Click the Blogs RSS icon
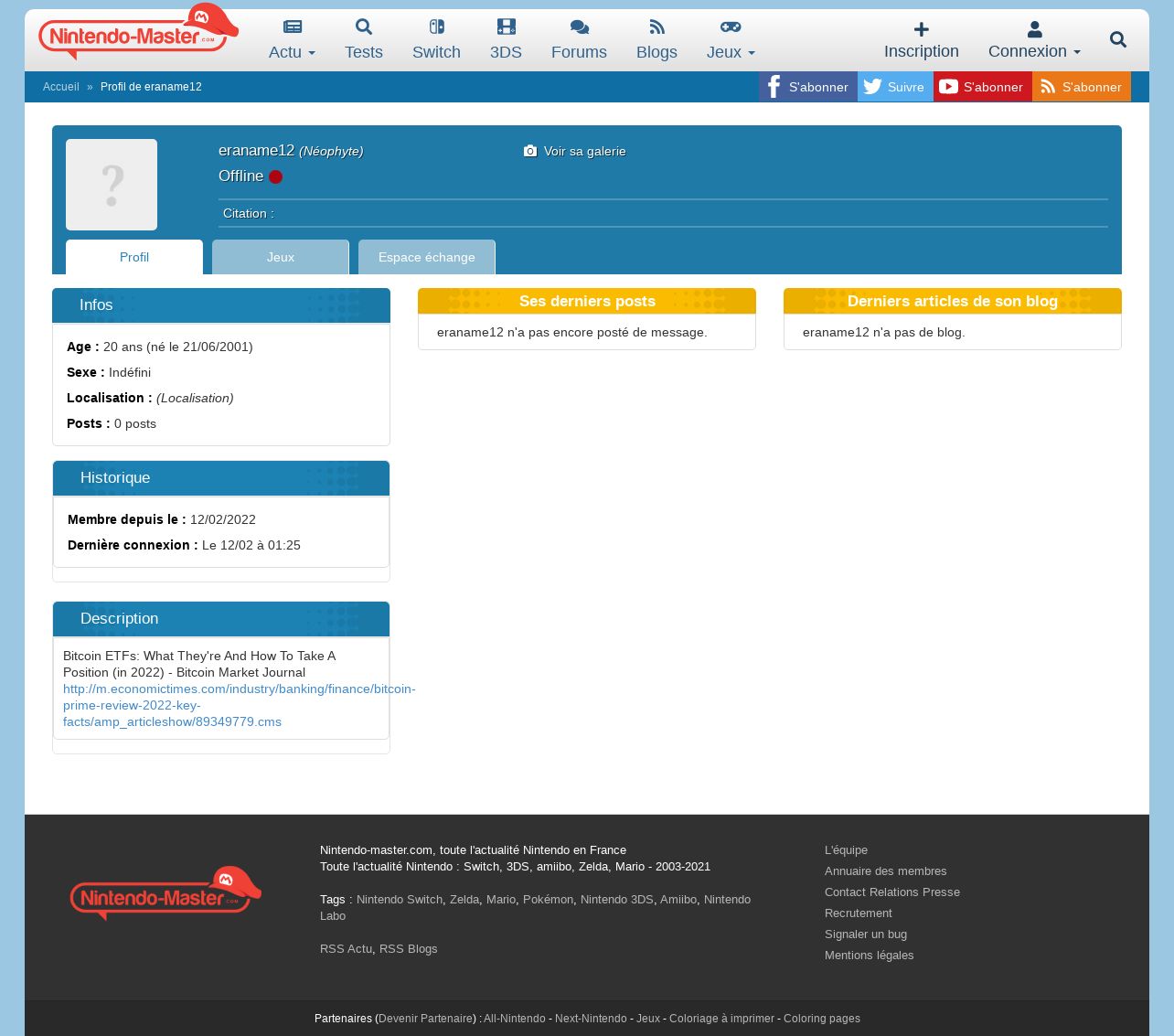Image resolution: width=1174 pixels, height=1036 pixels. (656, 27)
